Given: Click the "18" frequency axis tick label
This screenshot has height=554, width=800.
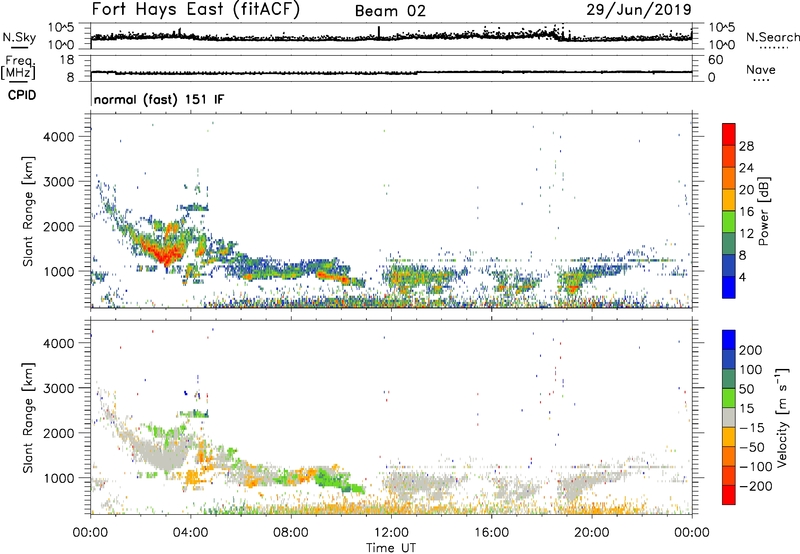Looking at the screenshot, I should coord(67,60).
